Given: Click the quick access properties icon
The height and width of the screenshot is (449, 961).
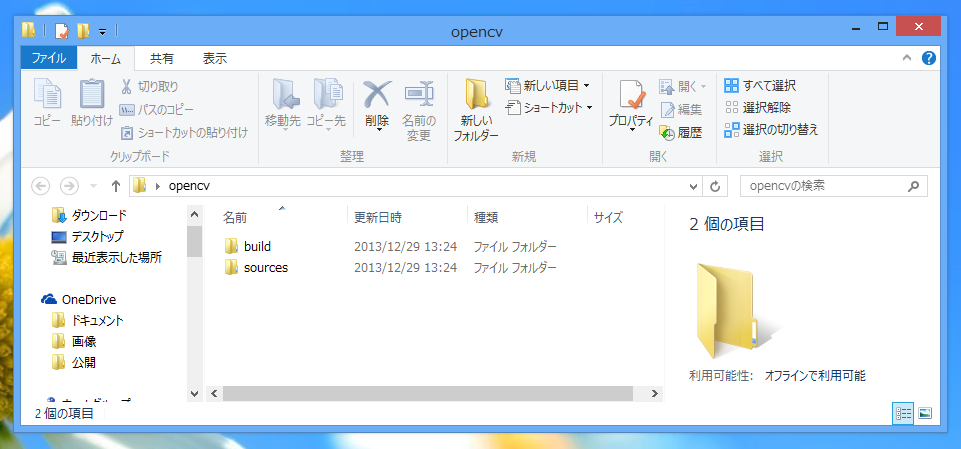Looking at the screenshot, I should [61, 30].
